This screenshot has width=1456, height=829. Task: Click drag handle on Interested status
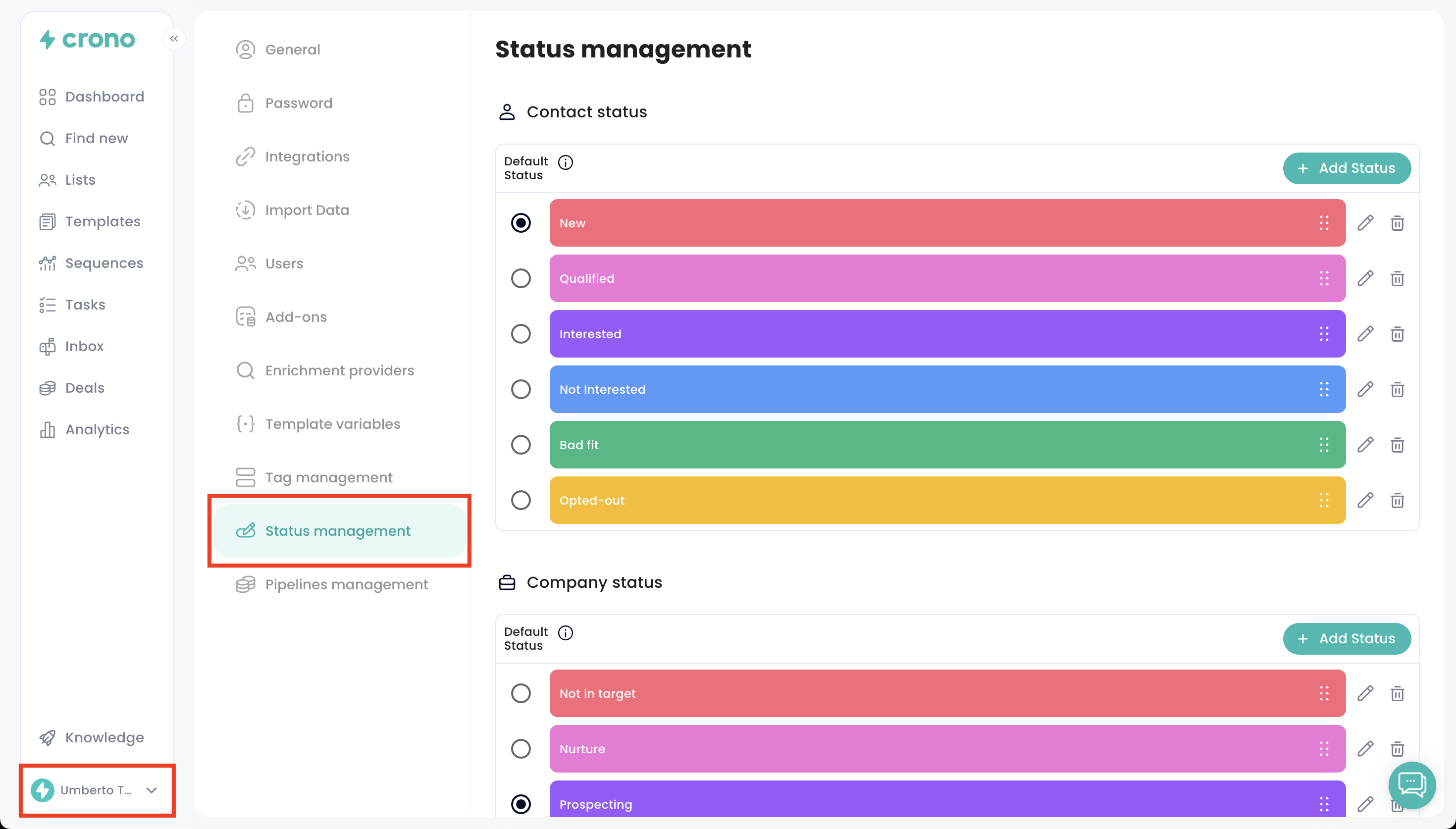pos(1324,334)
